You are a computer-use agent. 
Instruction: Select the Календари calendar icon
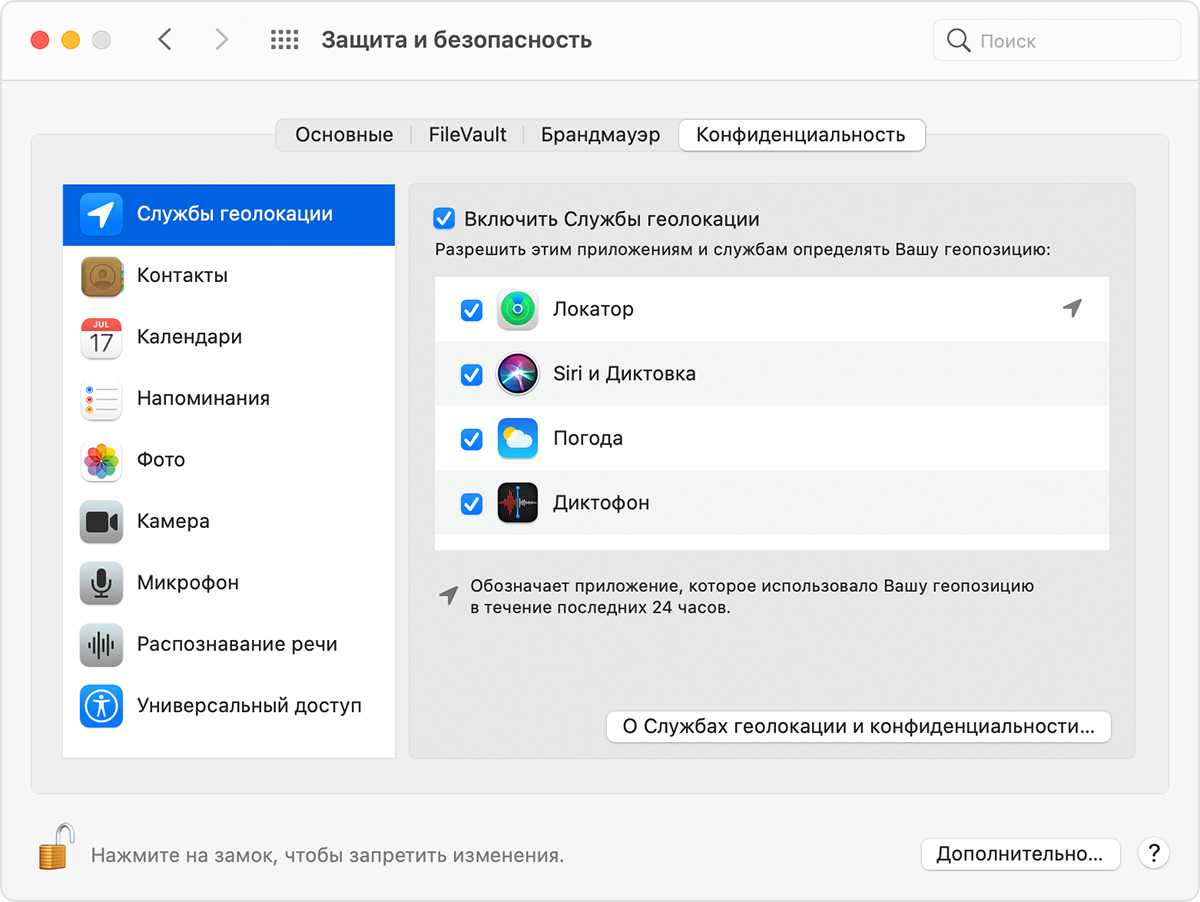click(101, 338)
